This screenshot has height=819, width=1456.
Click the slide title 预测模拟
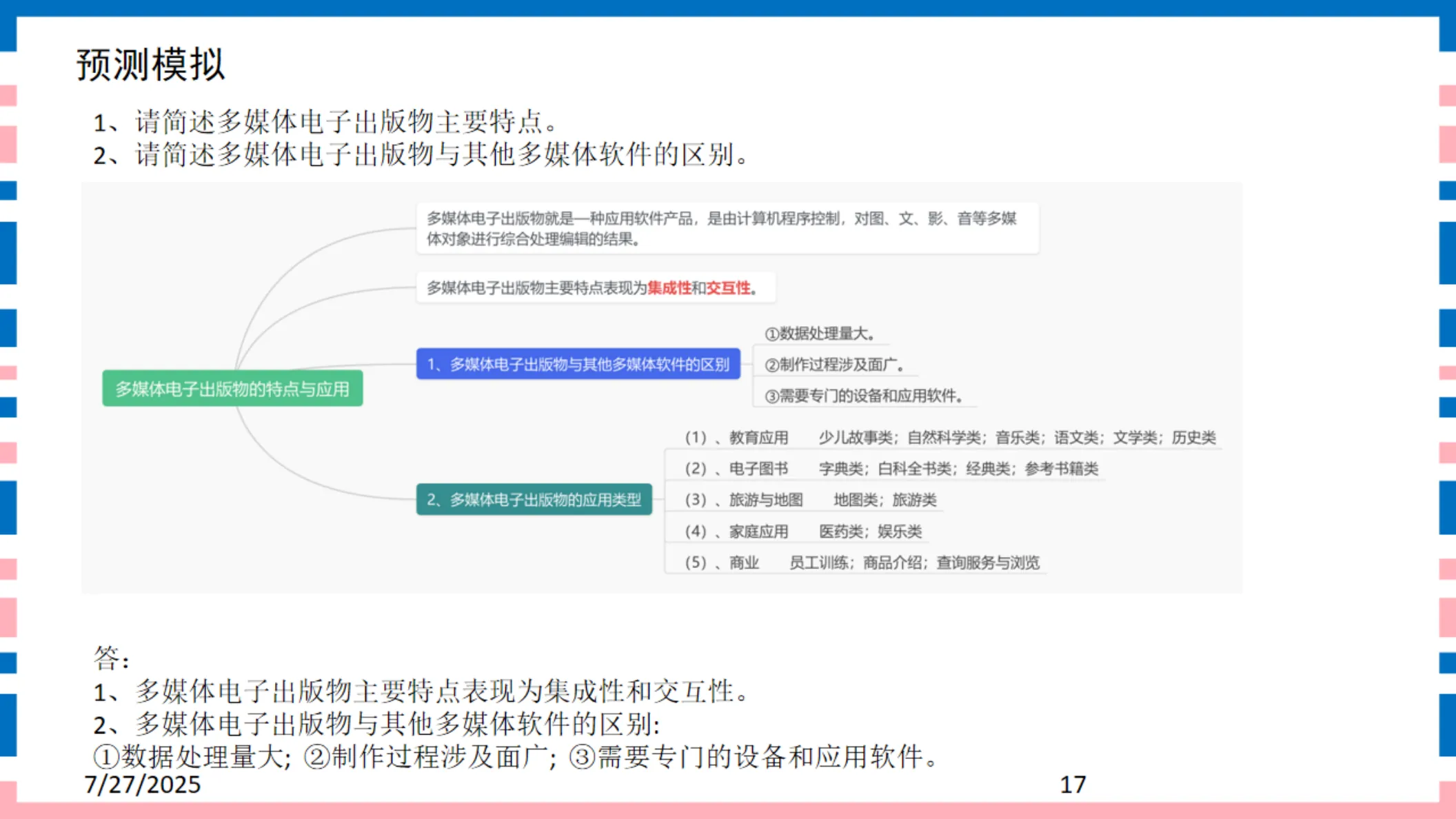pos(150,65)
